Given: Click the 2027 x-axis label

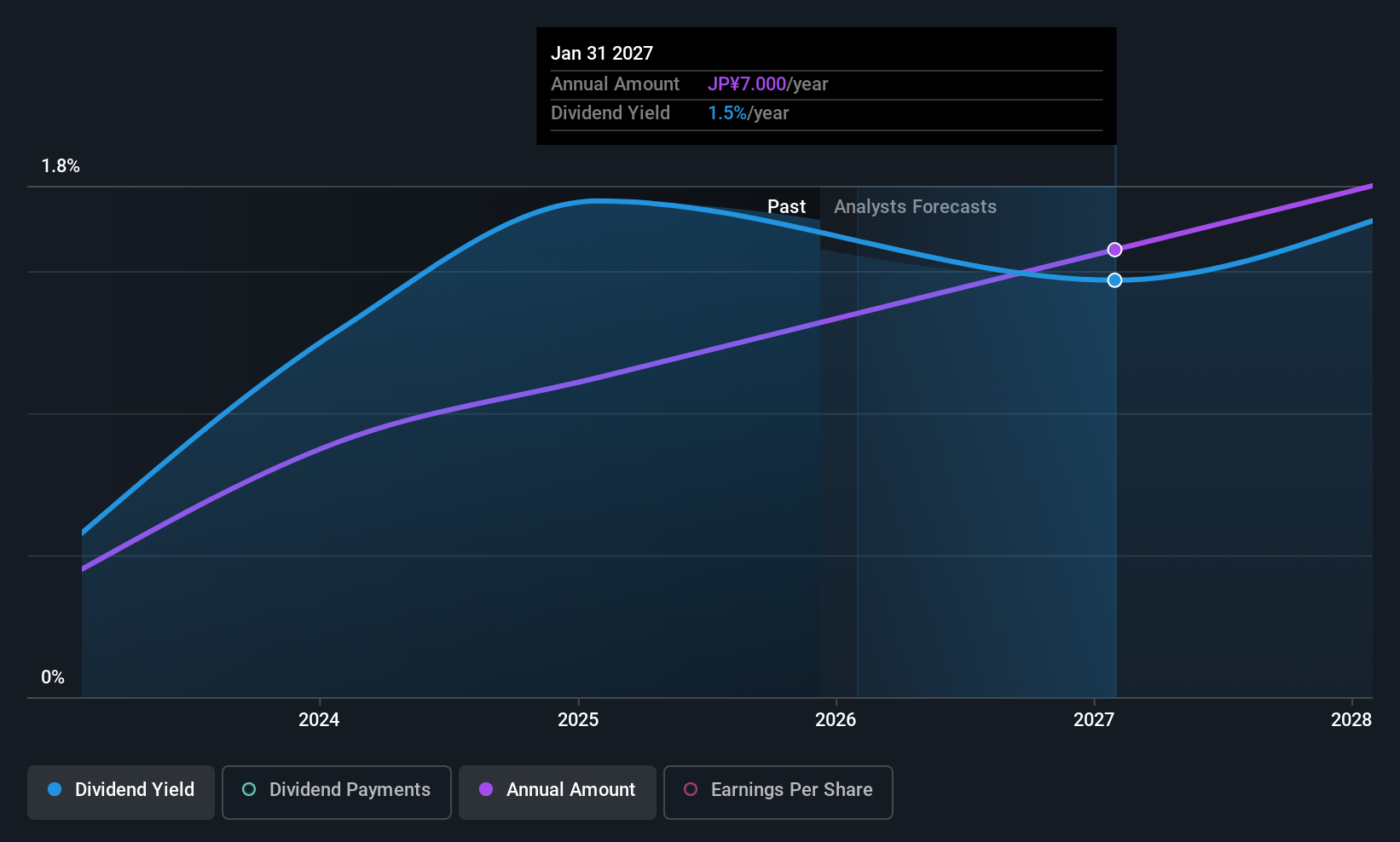Looking at the screenshot, I should click(1094, 720).
